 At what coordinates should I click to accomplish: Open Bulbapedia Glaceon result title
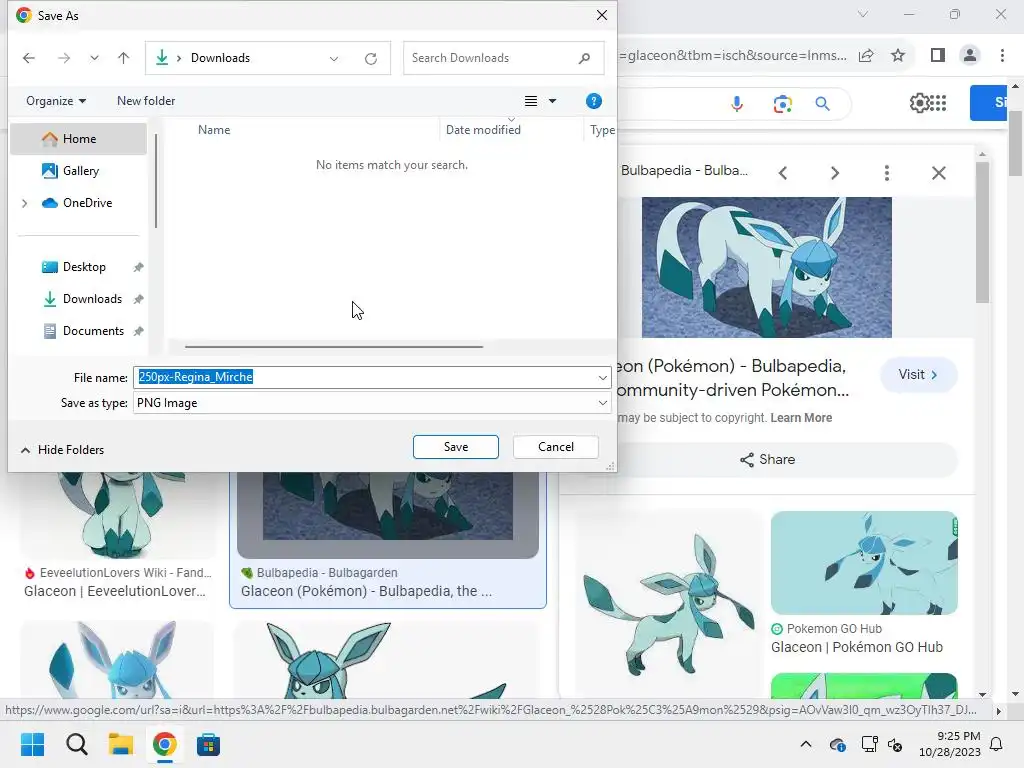pos(366,591)
